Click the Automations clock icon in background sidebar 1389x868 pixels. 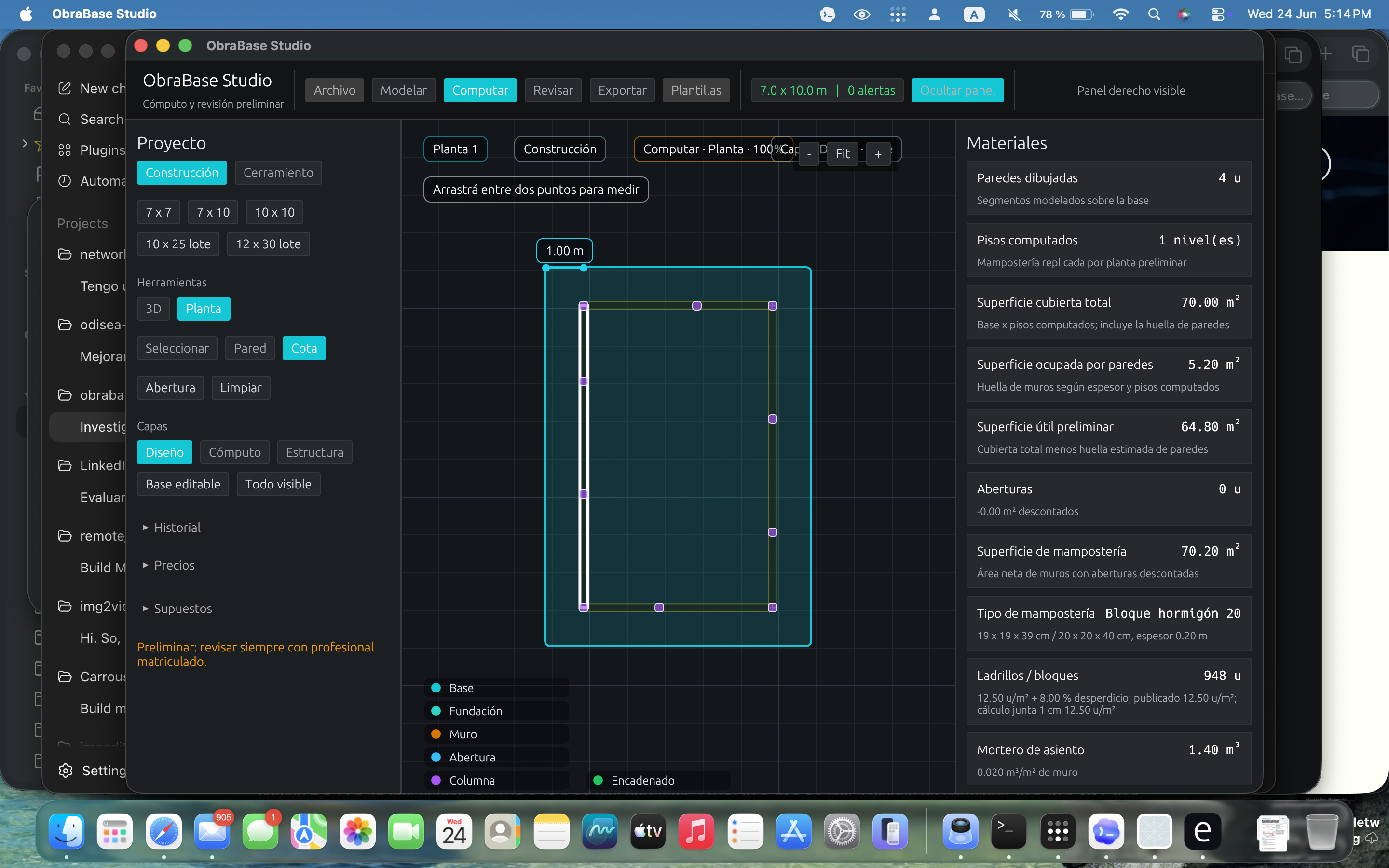point(65,181)
